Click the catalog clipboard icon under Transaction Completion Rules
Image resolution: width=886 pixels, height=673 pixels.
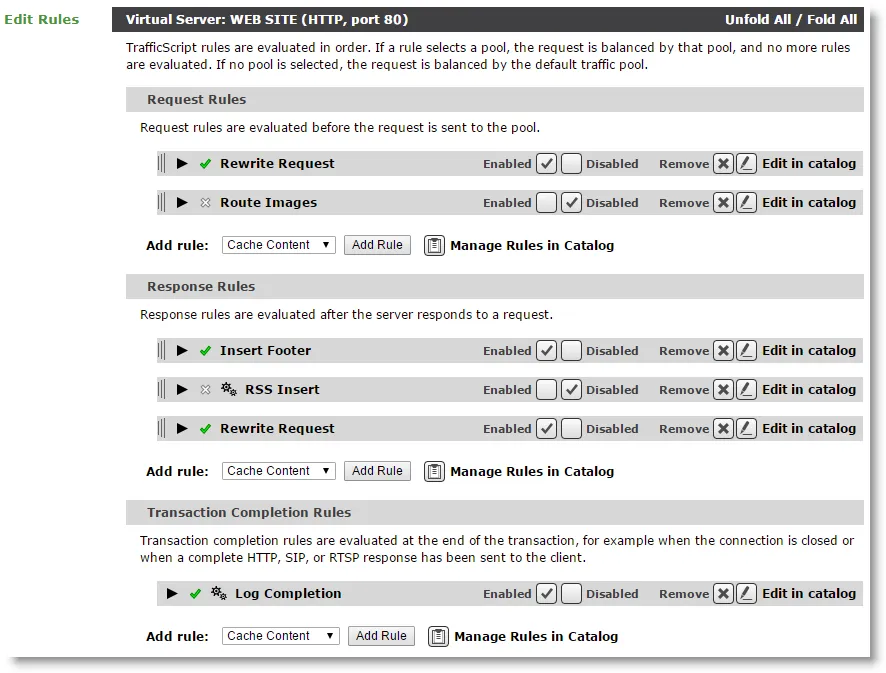pyautogui.click(x=438, y=636)
